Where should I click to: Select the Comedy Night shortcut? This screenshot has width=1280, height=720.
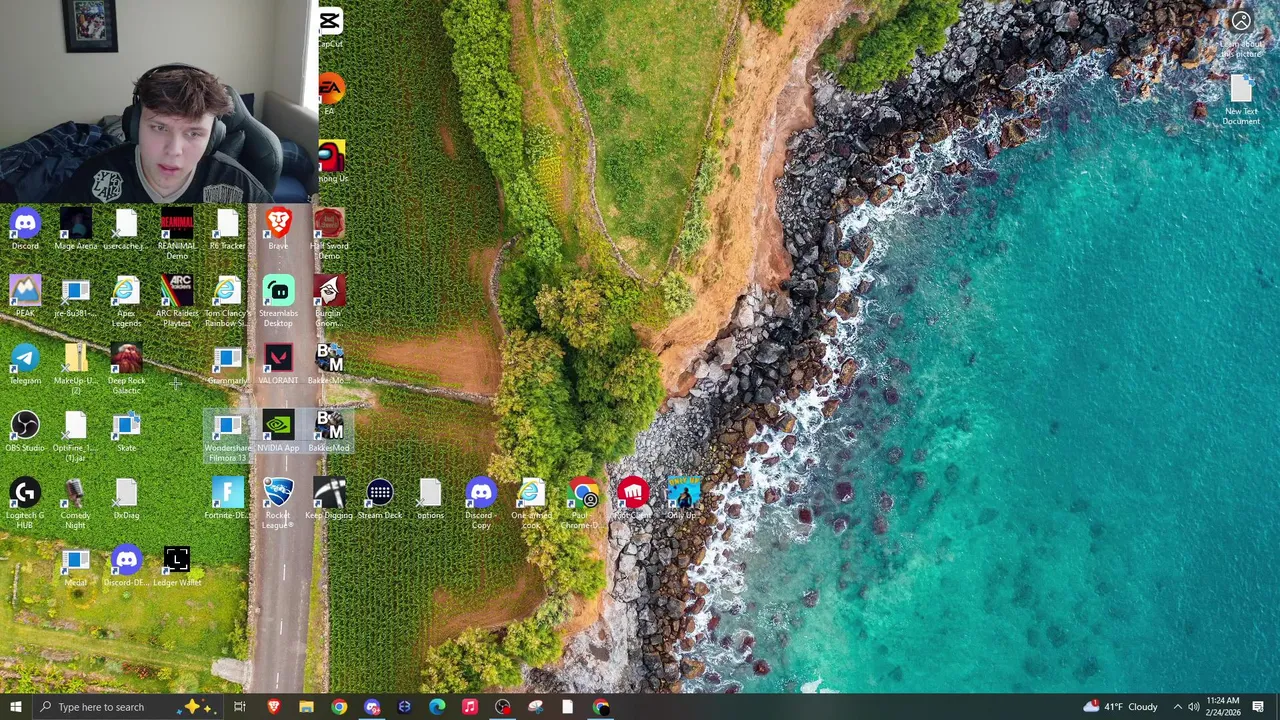coord(76,504)
